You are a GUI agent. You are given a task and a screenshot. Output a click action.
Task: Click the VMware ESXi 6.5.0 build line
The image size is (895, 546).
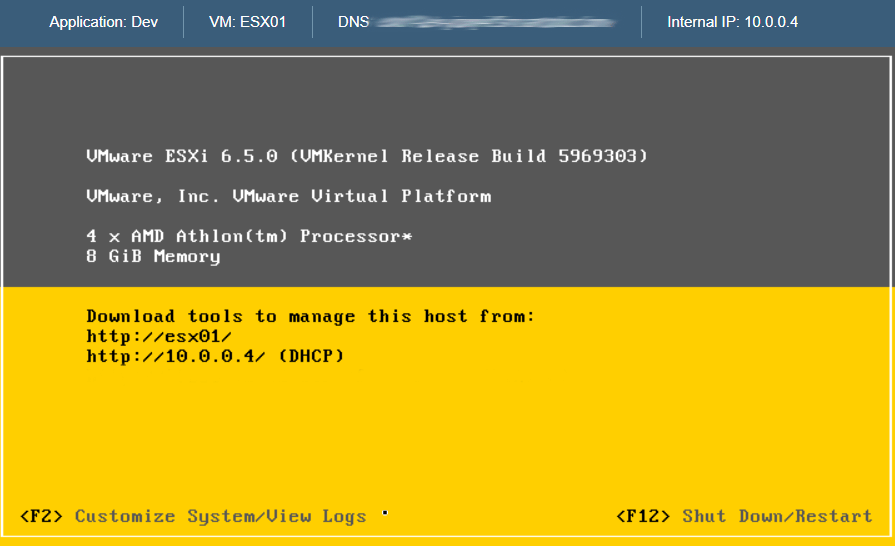tap(367, 156)
